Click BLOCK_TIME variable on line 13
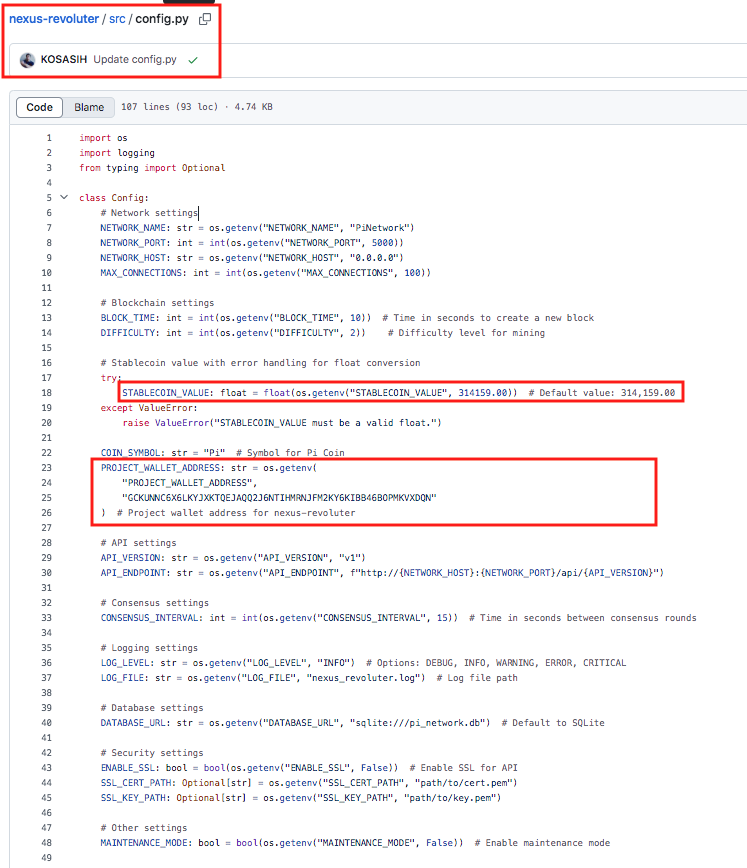This screenshot has height=868, width=747. (x=127, y=318)
